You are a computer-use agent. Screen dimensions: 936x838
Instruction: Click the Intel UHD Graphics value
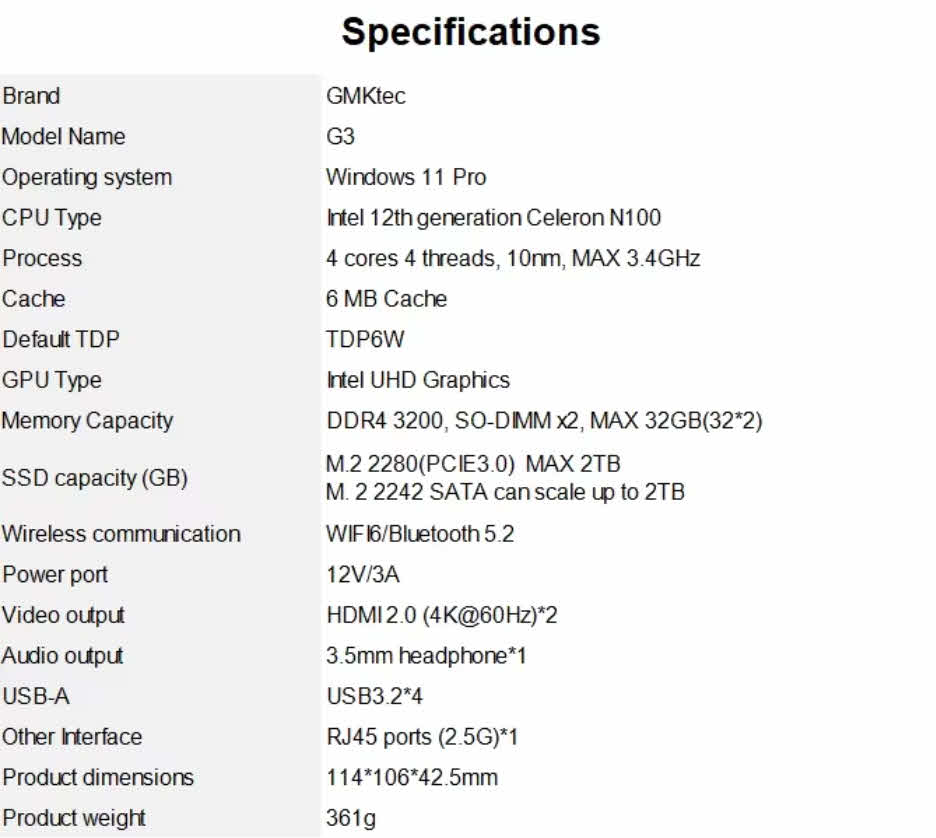417,380
